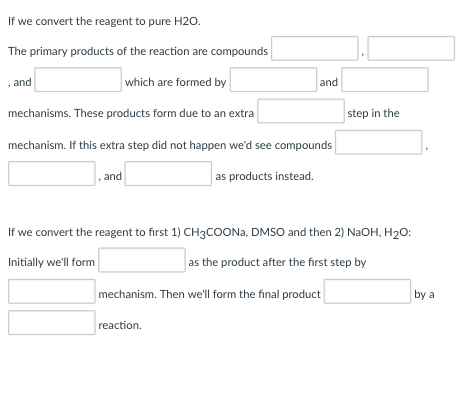This screenshot has height=395, width=465.
Task: Select the second compound blank on first line
Action: click(411, 48)
